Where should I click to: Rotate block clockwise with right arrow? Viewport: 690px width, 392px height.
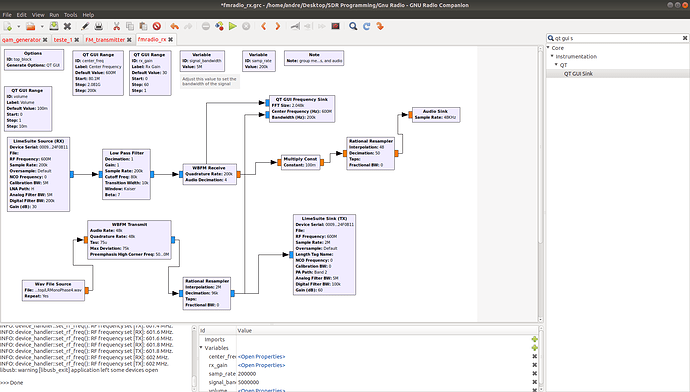277,26
